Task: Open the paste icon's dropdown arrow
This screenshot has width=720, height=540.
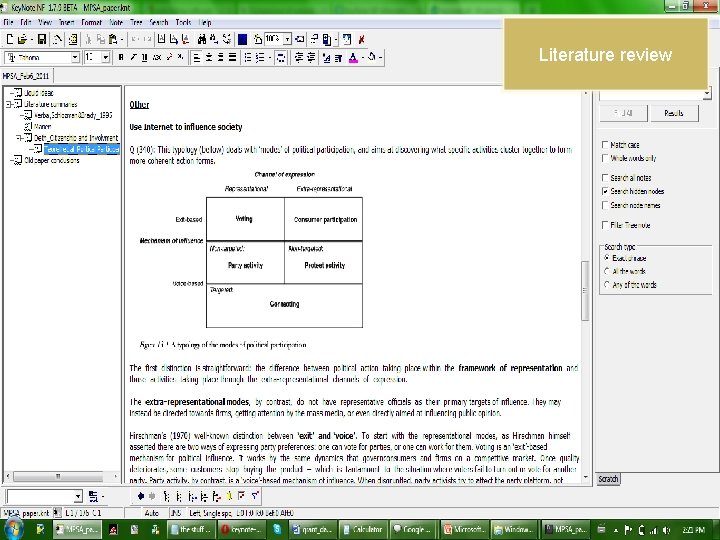Action: pos(122,39)
